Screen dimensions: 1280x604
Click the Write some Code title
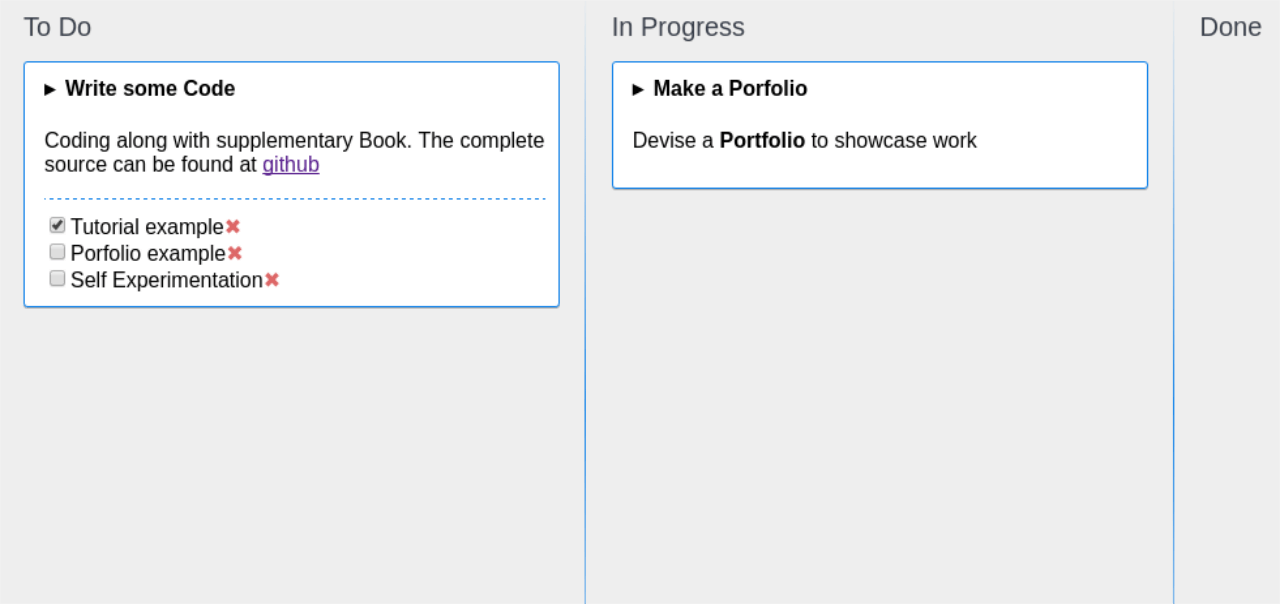pos(150,89)
